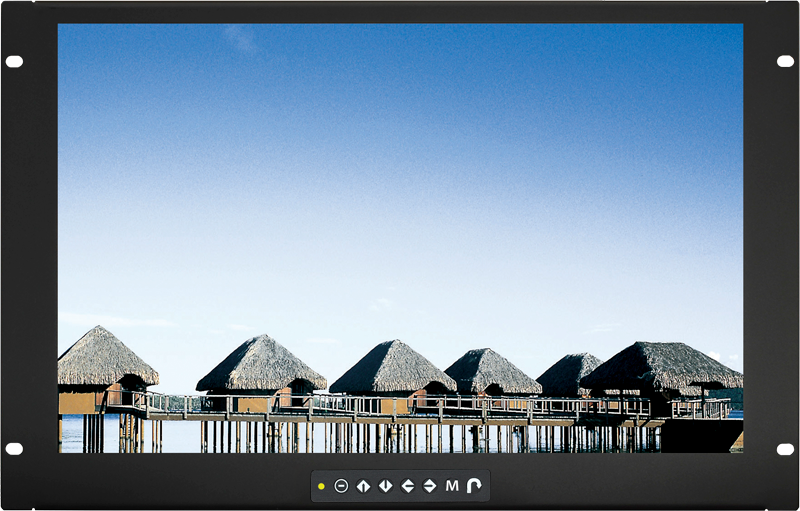Click the yellow status LED indicator

click(321, 486)
